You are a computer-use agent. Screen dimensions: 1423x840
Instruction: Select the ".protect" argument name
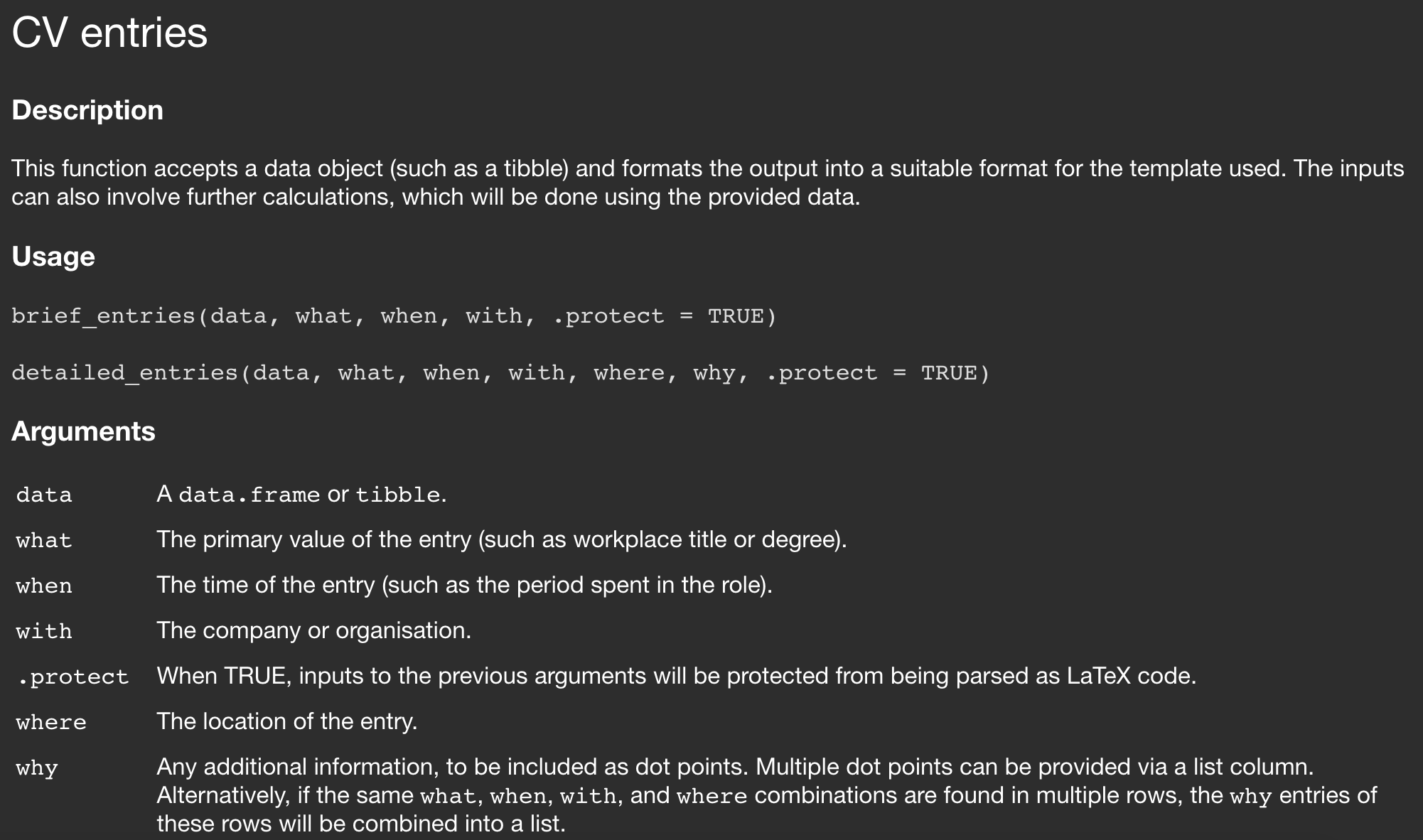tap(73, 677)
